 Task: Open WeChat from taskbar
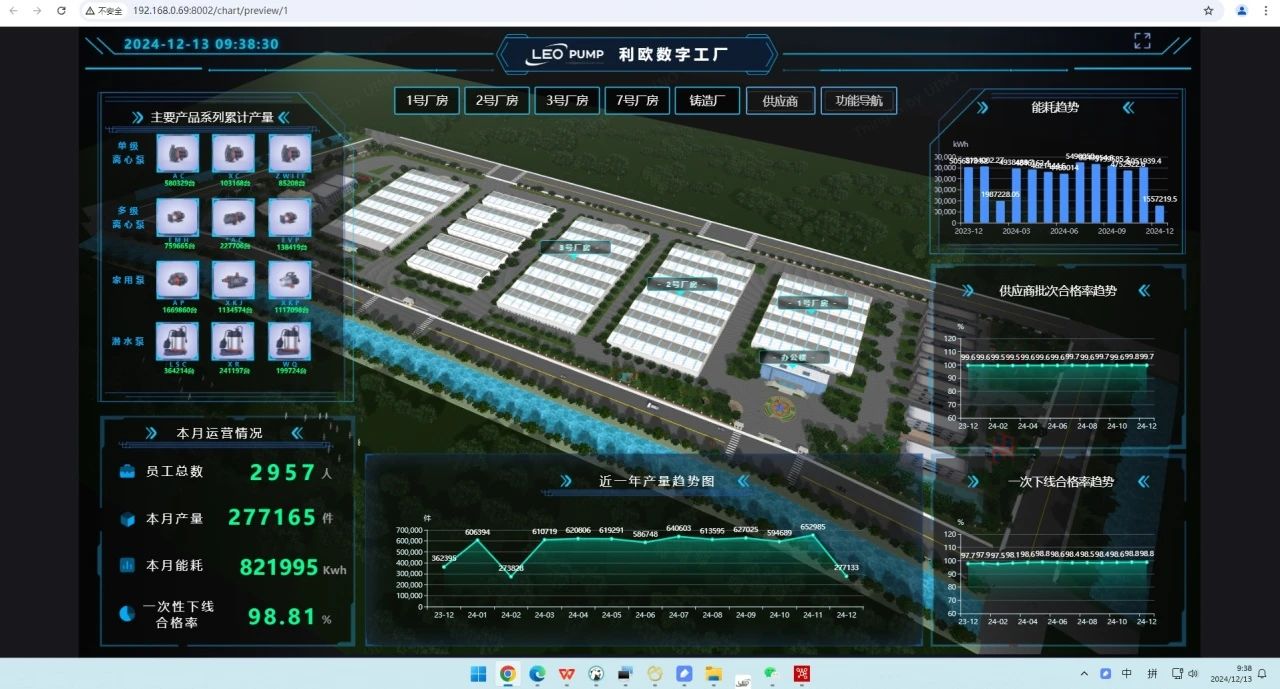(x=772, y=673)
